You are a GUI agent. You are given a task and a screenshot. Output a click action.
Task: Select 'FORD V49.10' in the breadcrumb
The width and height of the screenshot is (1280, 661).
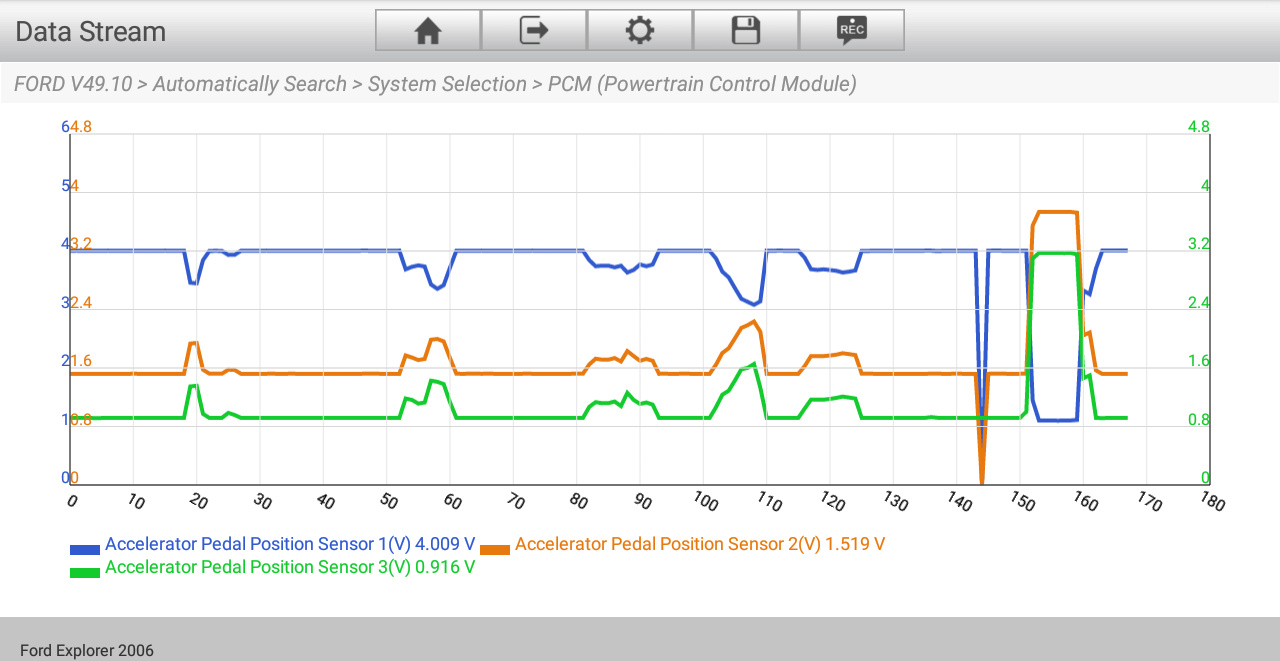coord(73,84)
